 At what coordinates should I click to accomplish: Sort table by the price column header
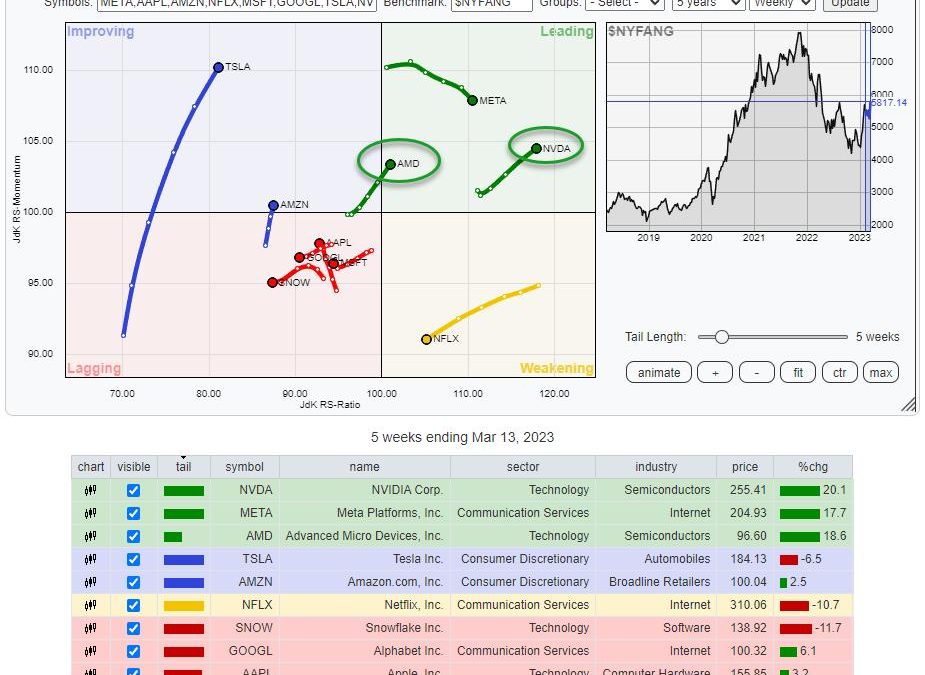(745, 467)
